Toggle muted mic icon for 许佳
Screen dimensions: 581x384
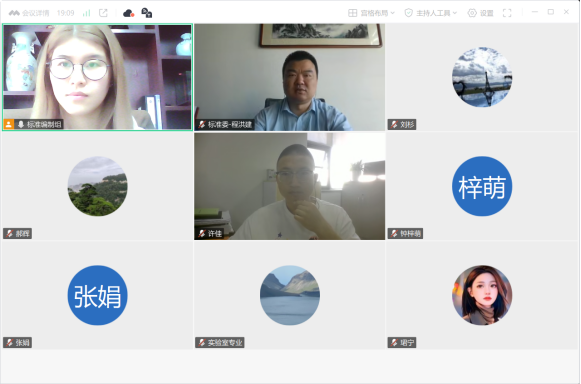pyautogui.click(x=202, y=234)
